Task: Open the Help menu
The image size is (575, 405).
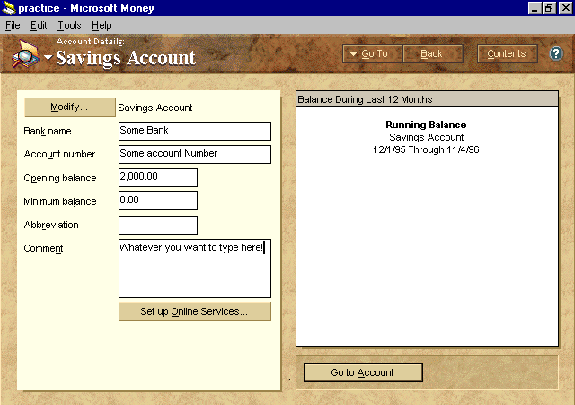Action: coord(101,25)
